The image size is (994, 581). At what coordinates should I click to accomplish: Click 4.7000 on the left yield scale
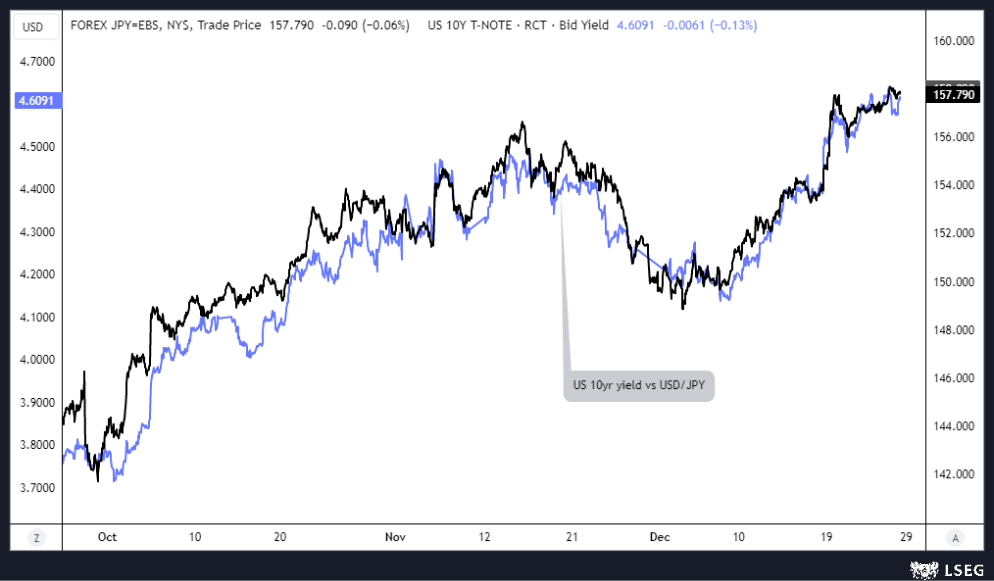point(37,62)
